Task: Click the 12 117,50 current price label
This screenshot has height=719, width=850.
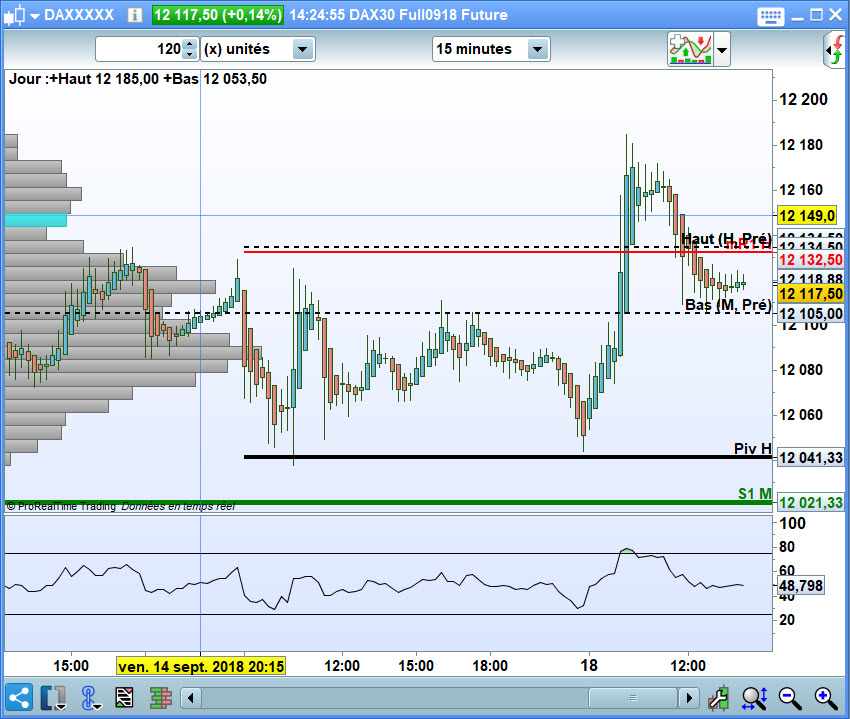Action: [810, 294]
